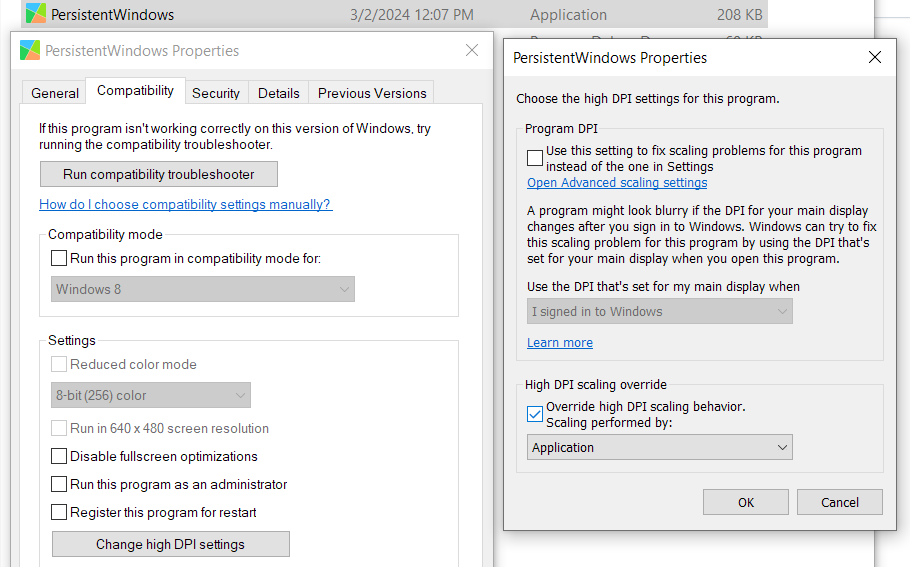
Task: Select the Compatibility tab
Action: tap(135, 91)
